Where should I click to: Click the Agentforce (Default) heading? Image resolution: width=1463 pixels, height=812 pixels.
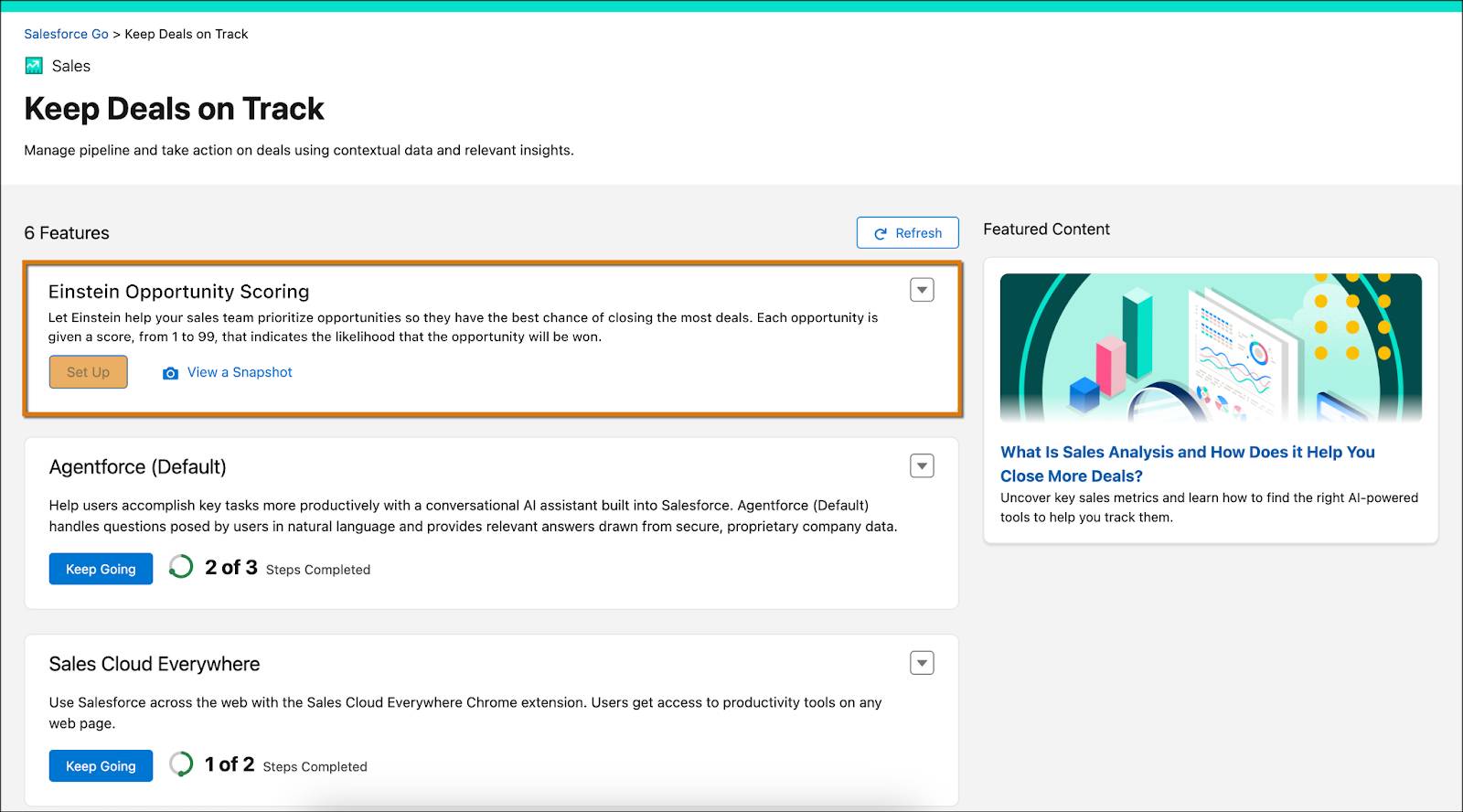tap(138, 467)
